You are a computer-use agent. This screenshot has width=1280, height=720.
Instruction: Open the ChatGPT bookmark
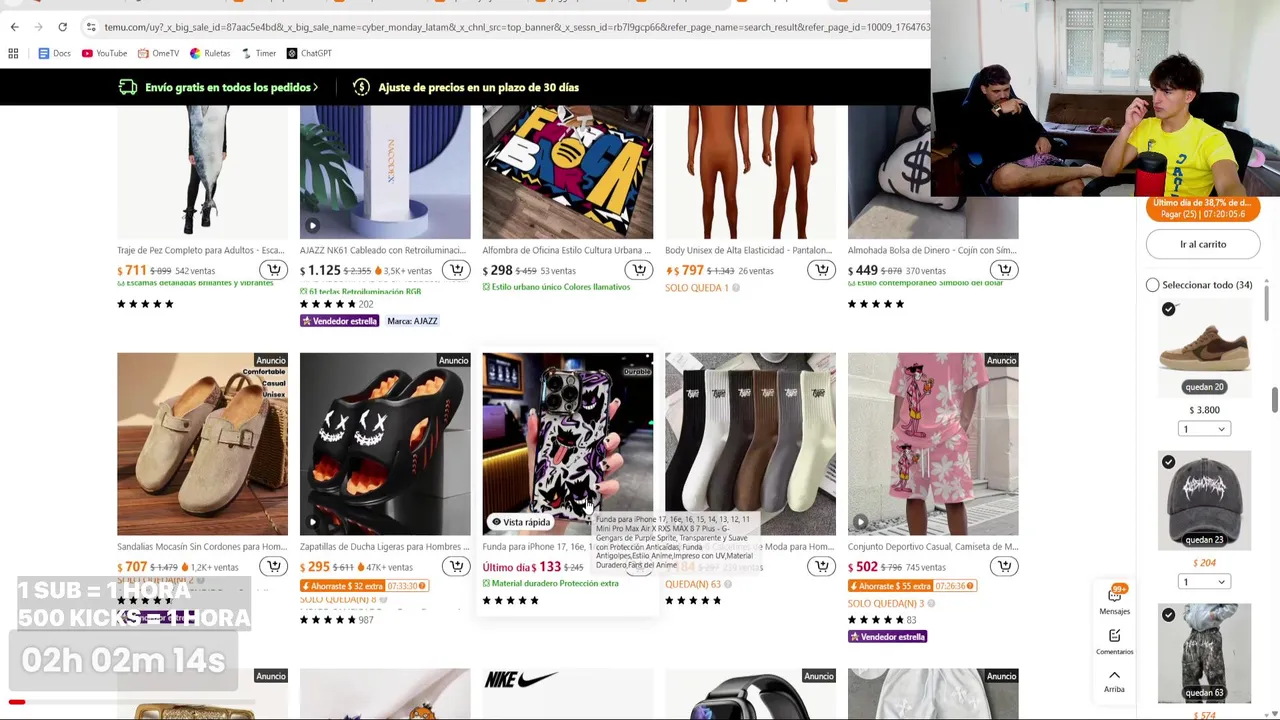[x=308, y=53]
